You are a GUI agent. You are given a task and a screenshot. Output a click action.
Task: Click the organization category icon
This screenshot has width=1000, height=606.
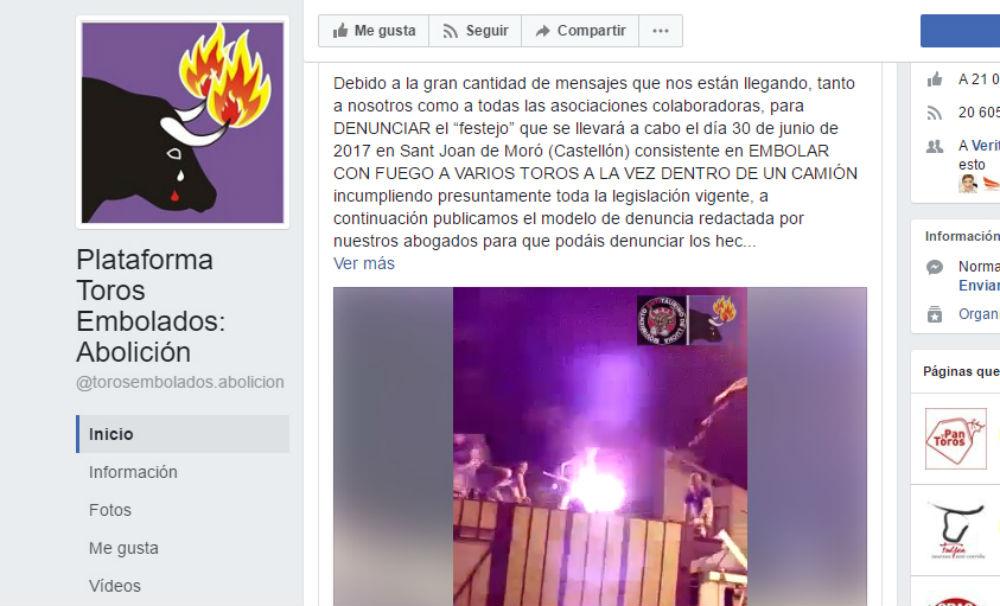point(934,314)
